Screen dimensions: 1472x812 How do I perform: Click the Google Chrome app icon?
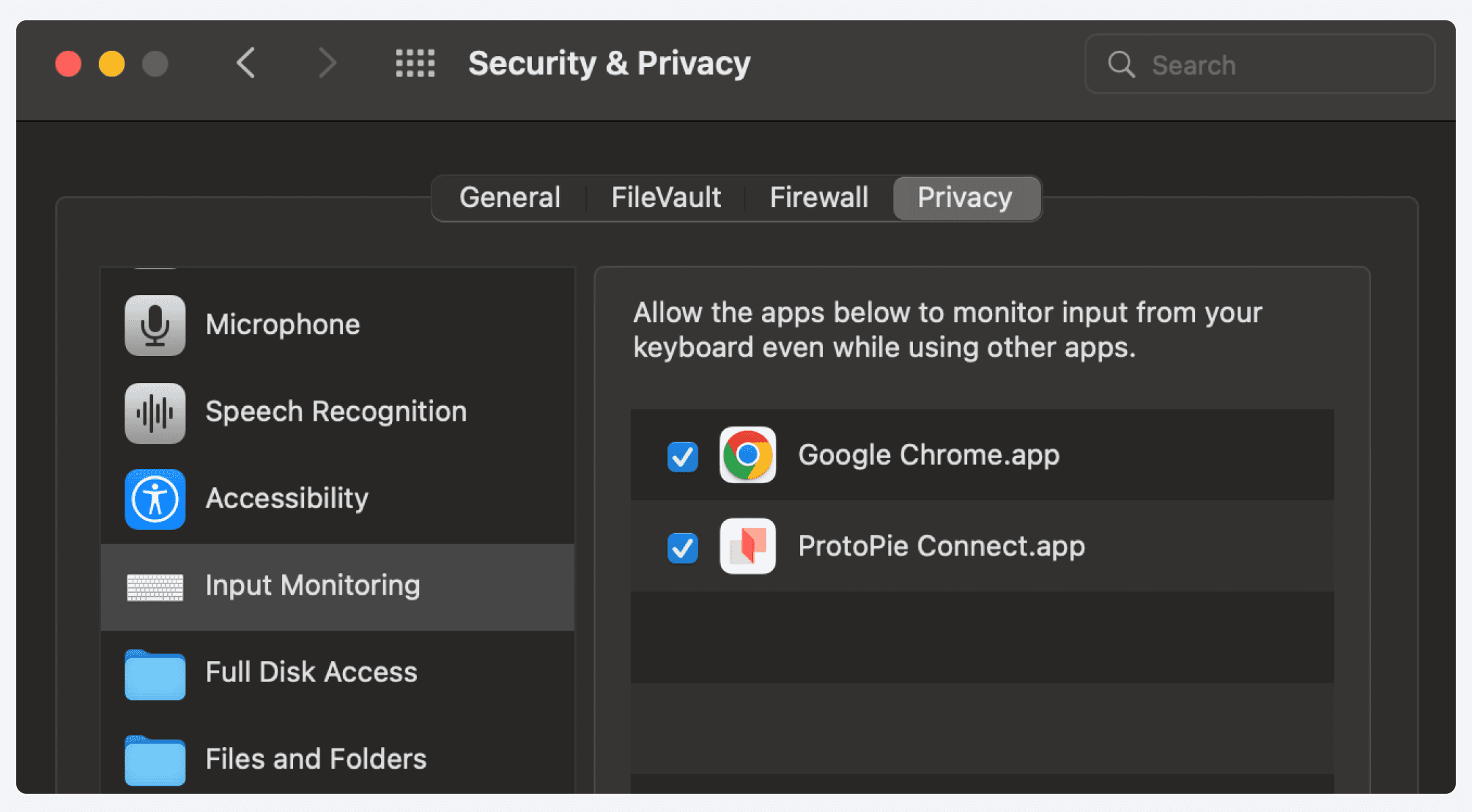(x=748, y=456)
